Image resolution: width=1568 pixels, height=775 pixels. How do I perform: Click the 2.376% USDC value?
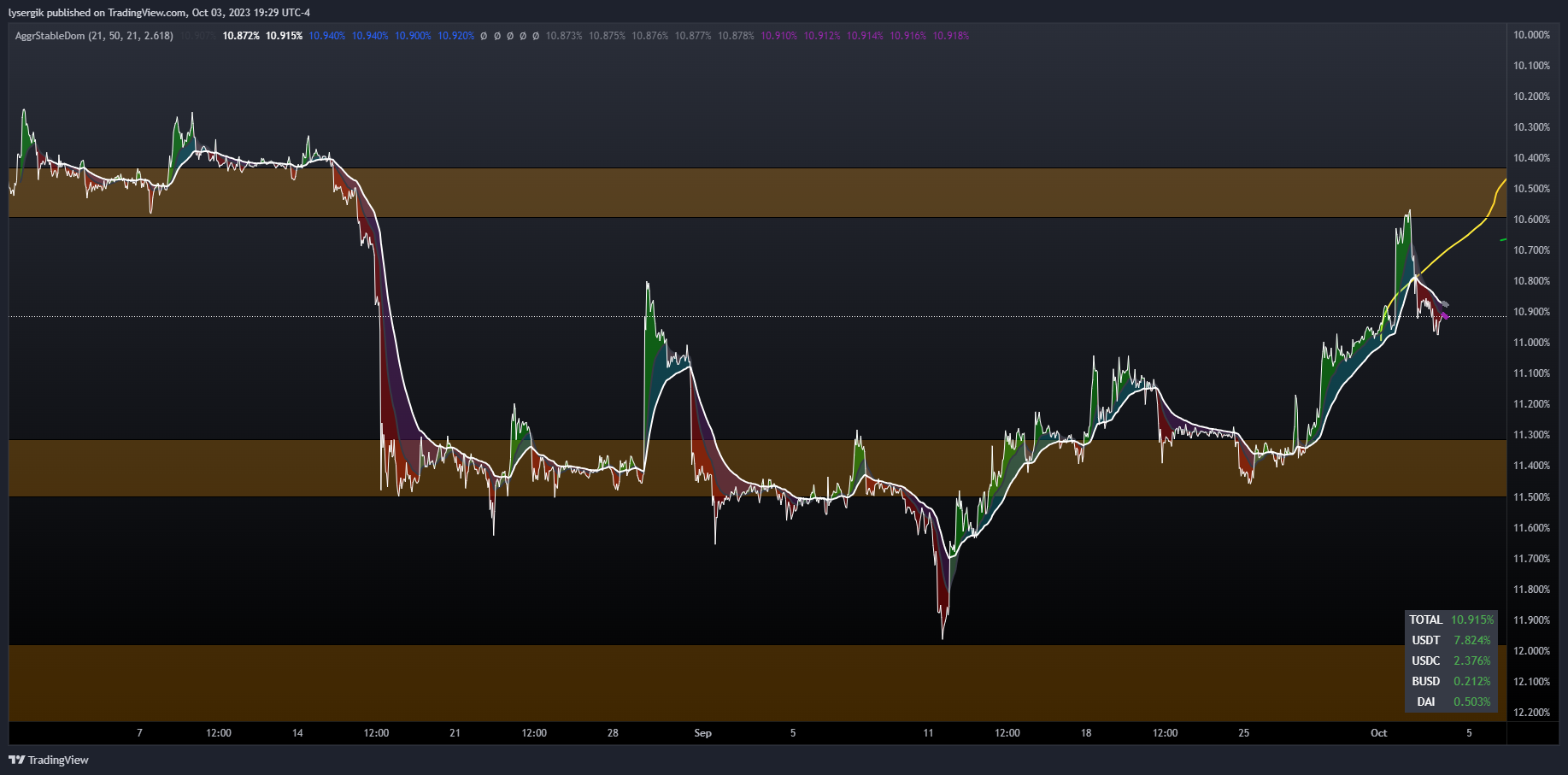pos(1472,661)
